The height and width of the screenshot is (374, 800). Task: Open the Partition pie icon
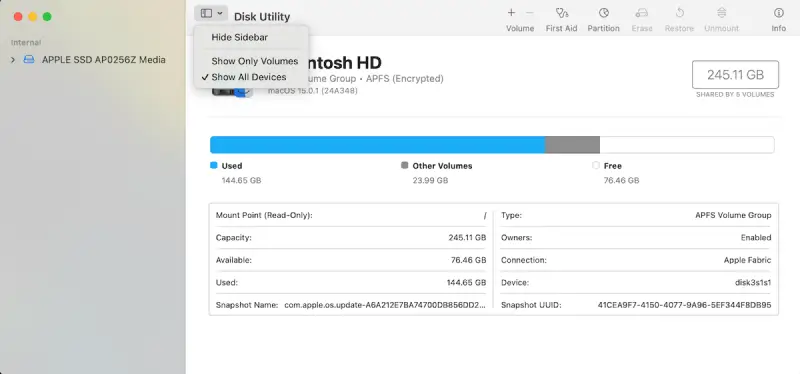point(604,13)
